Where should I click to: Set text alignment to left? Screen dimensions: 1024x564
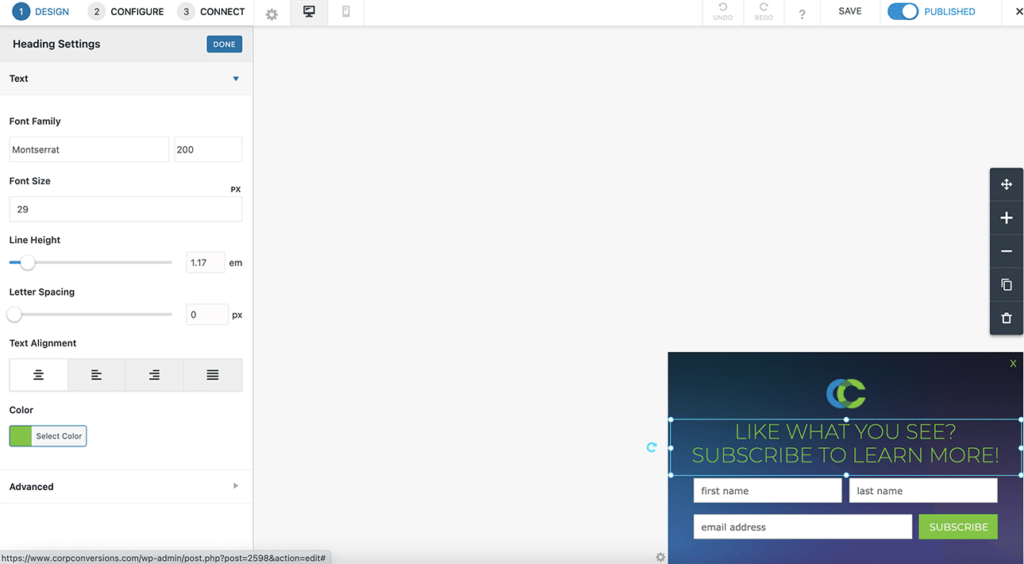click(97, 375)
